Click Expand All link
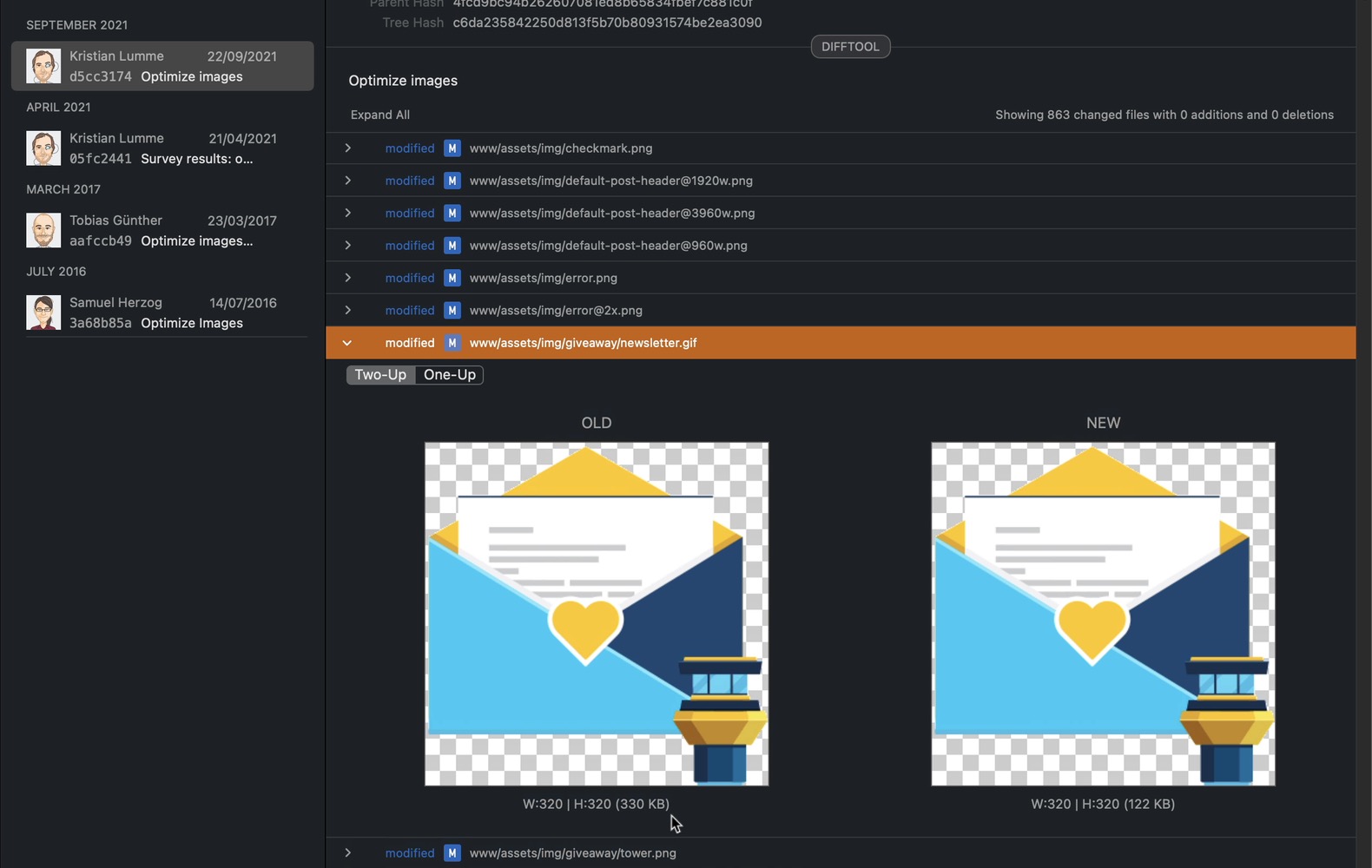1372x868 pixels. (379, 115)
